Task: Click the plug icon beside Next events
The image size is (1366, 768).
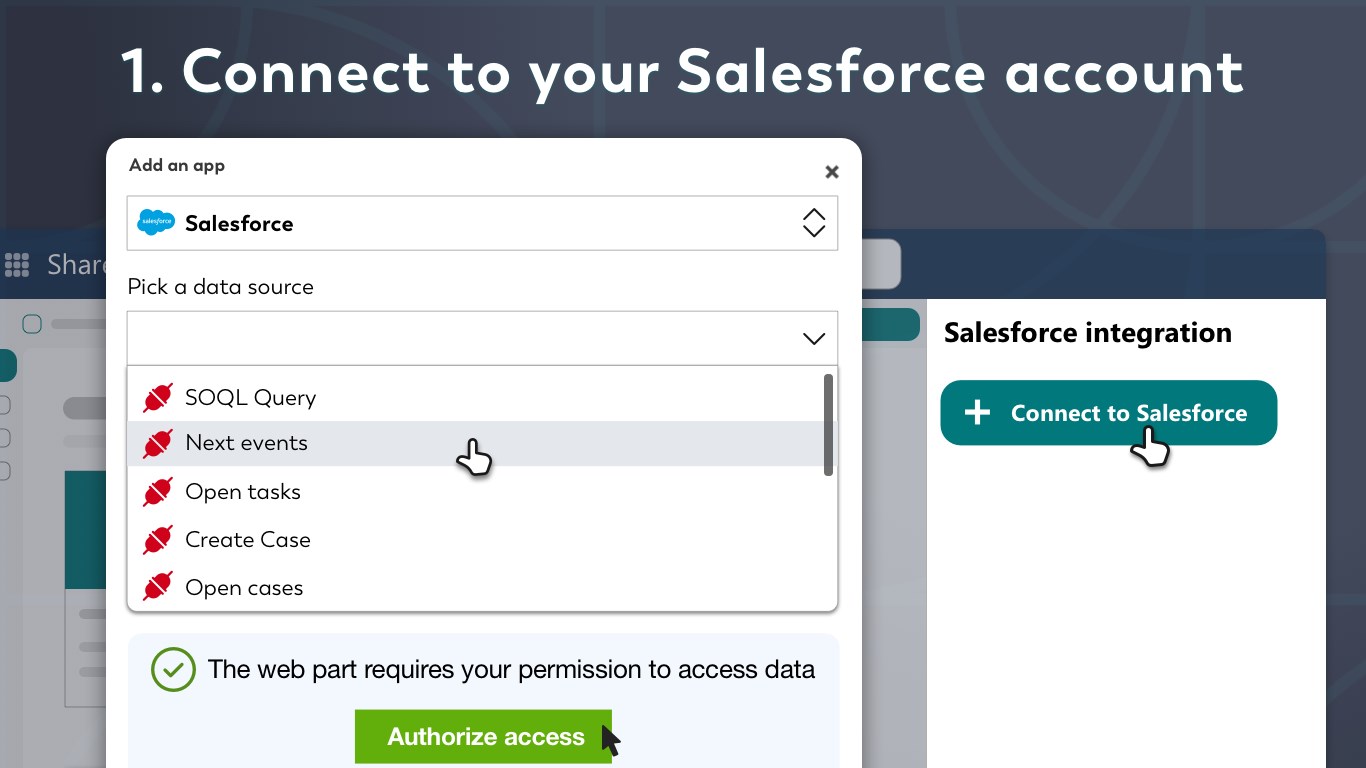Action: (158, 443)
